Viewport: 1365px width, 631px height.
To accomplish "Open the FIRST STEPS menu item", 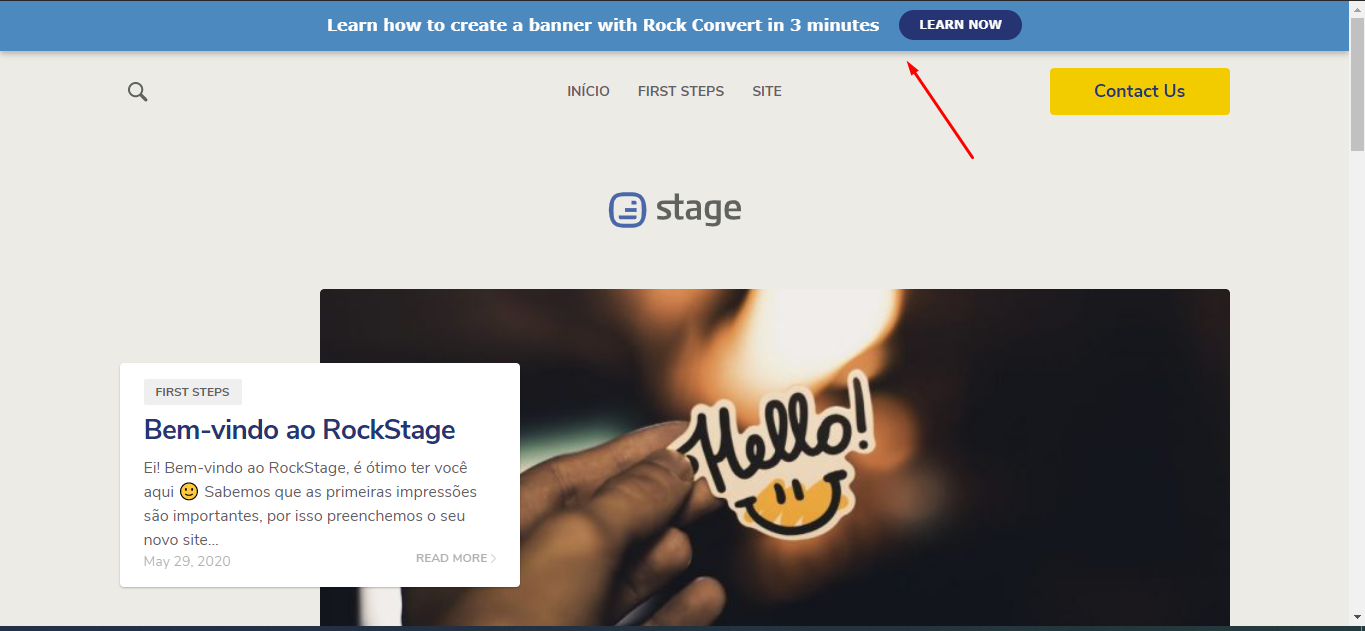I will [x=681, y=91].
